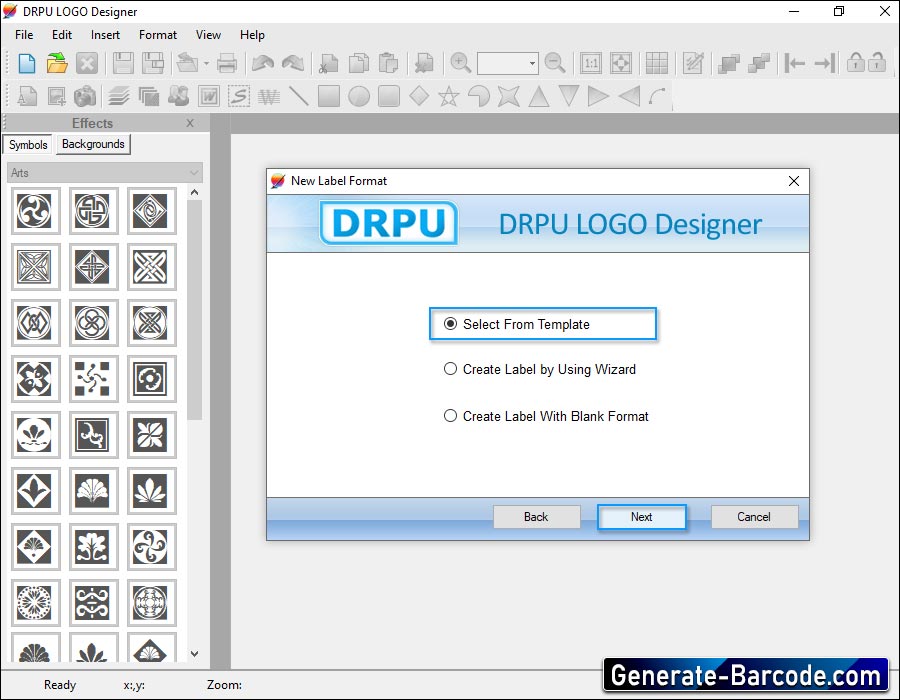
Task: Click the Copy icon in toolbar
Action: (359, 63)
